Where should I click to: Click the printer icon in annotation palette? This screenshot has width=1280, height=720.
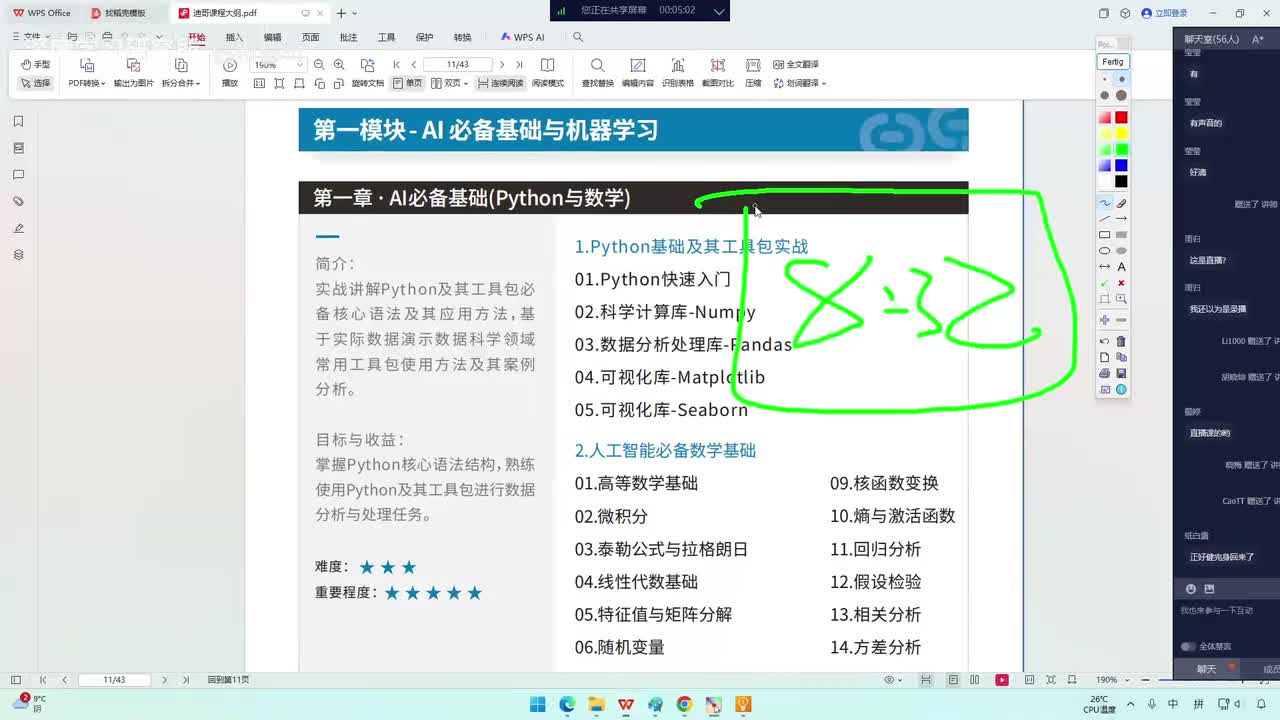[1105, 373]
